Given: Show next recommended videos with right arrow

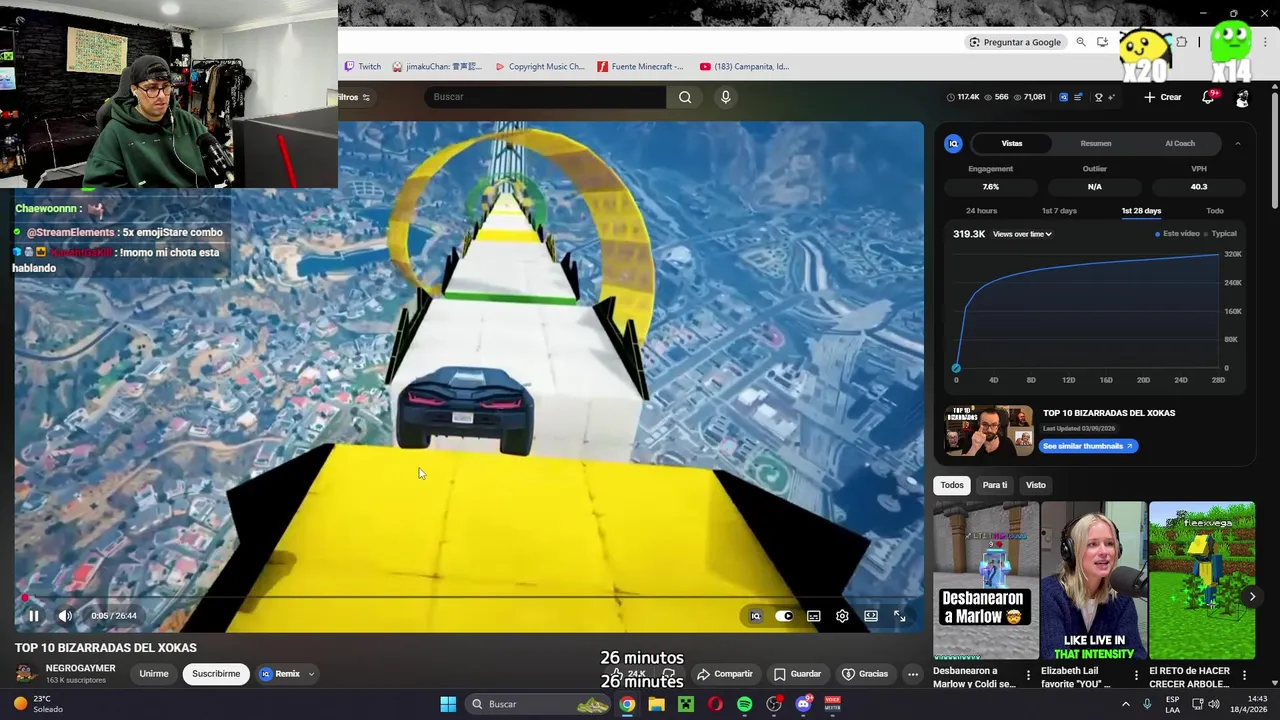Looking at the screenshot, I should coord(1252,597).
